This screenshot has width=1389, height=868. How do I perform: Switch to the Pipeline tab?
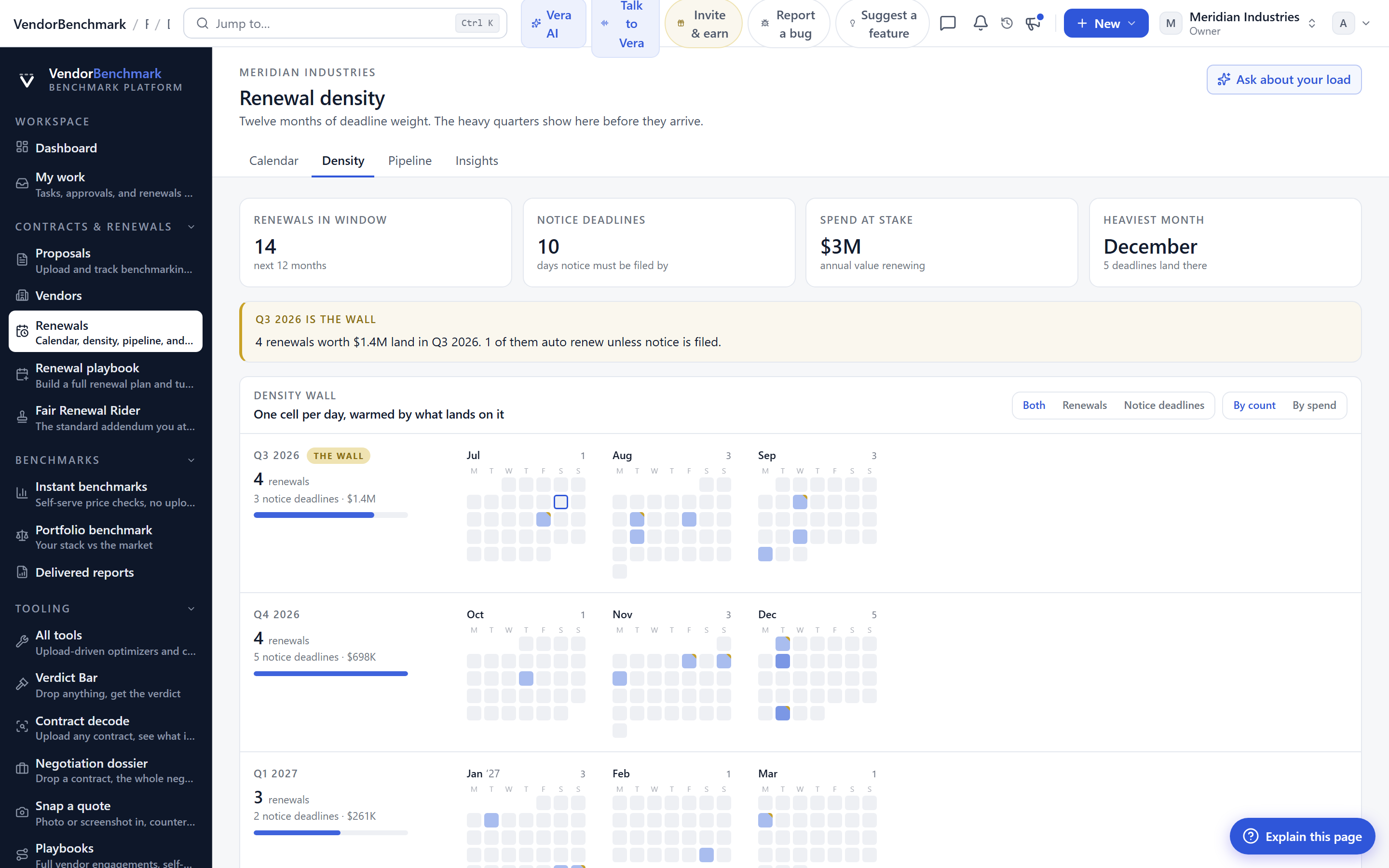pyautogui.click(x=410, y=161)
